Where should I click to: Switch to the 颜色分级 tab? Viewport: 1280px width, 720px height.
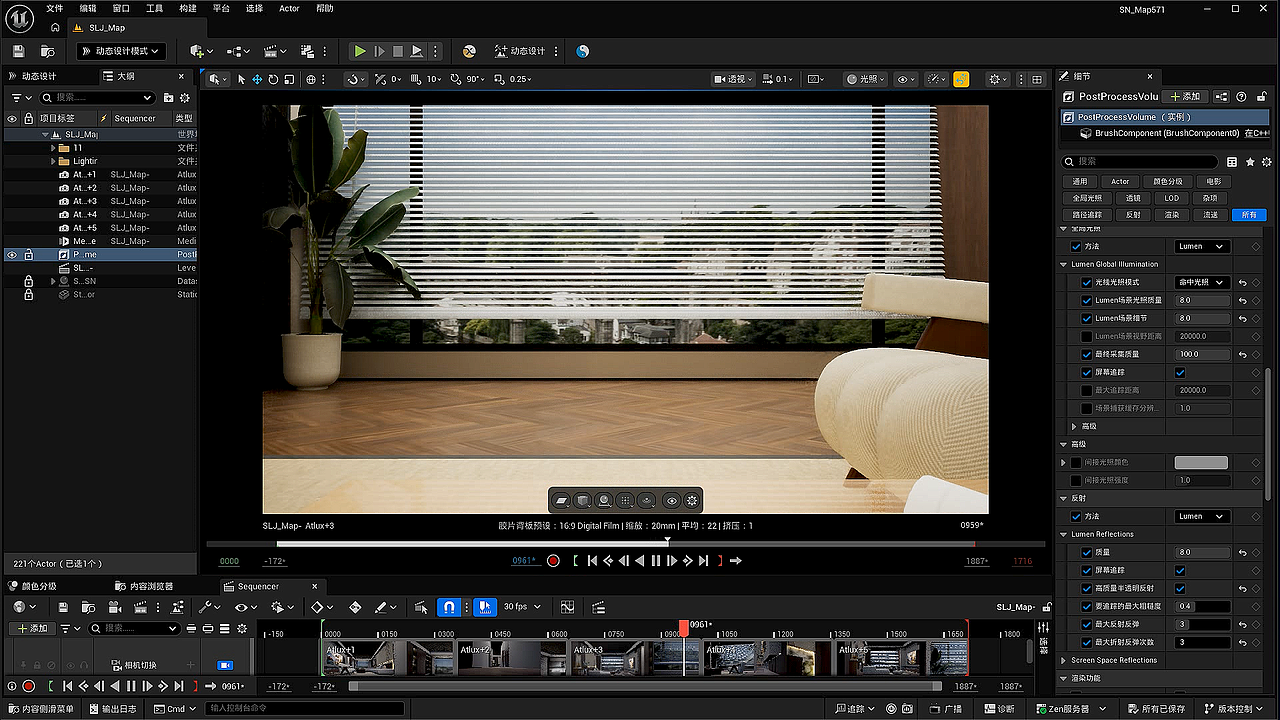point(32,586)
